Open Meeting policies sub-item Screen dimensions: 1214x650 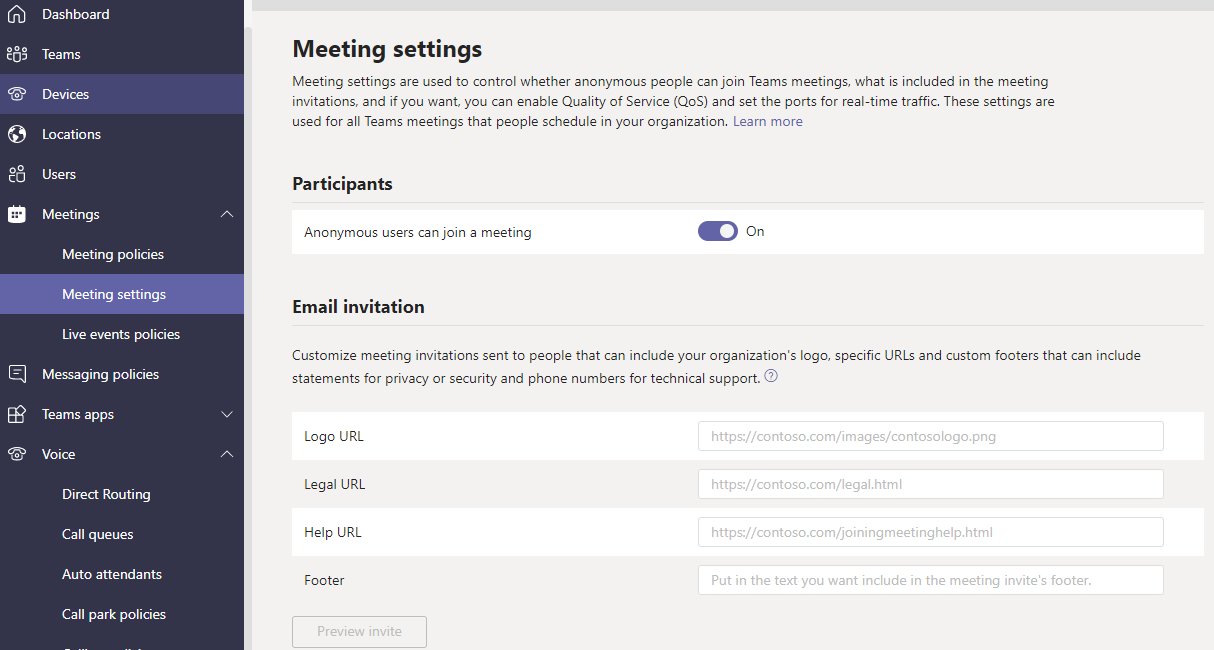click(122, 254)
